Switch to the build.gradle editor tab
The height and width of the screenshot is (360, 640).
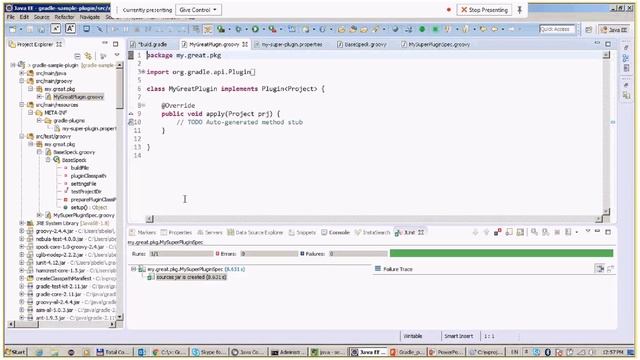pos(152,44)
